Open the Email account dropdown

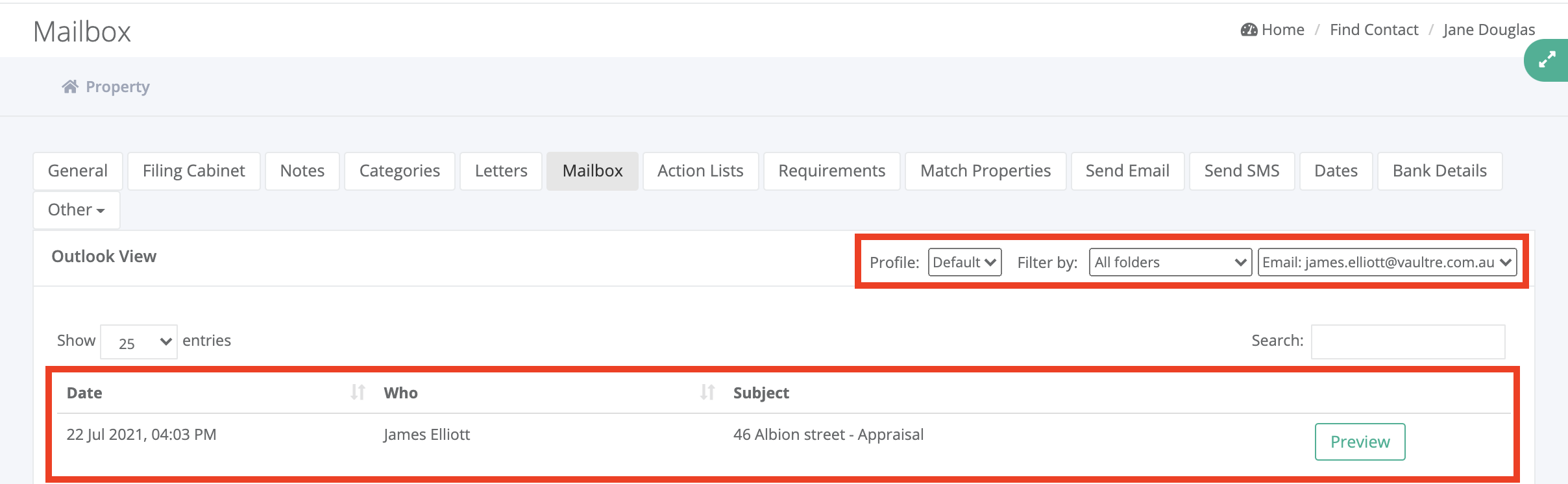1387,262
